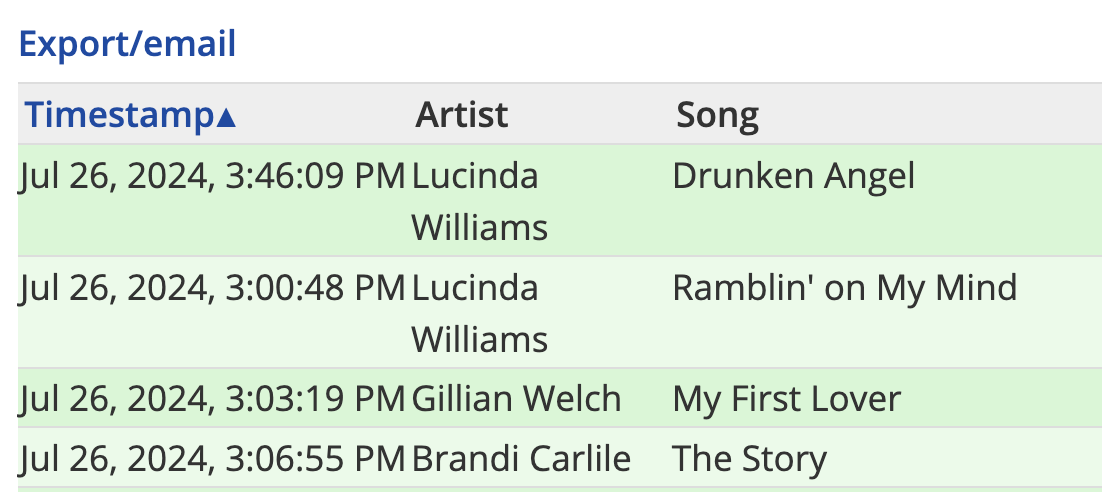Sort by the Timestamp column header
Viewport: 1102px width, 492px height.
click(119, 115)
